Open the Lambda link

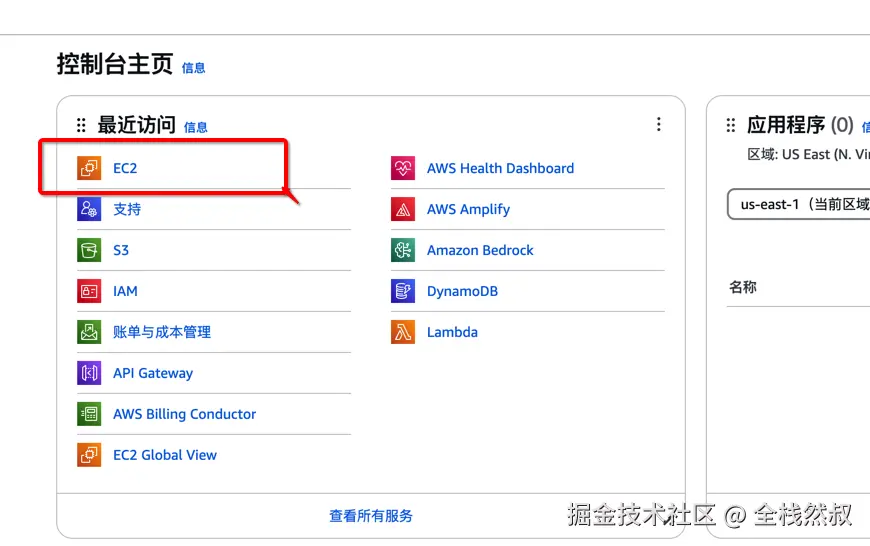[x=452, y=332]
